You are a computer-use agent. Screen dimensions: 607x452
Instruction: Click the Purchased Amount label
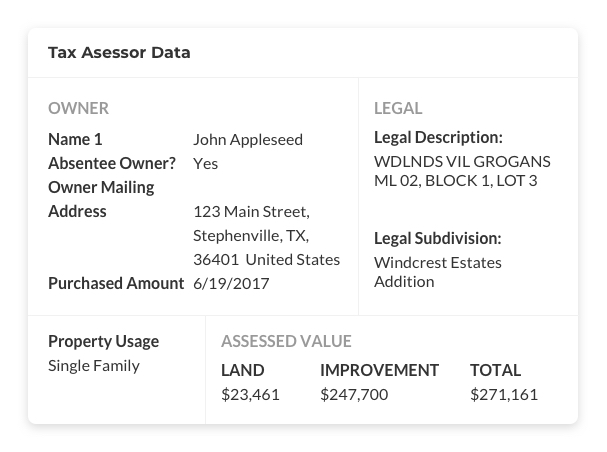click(116, 283)
